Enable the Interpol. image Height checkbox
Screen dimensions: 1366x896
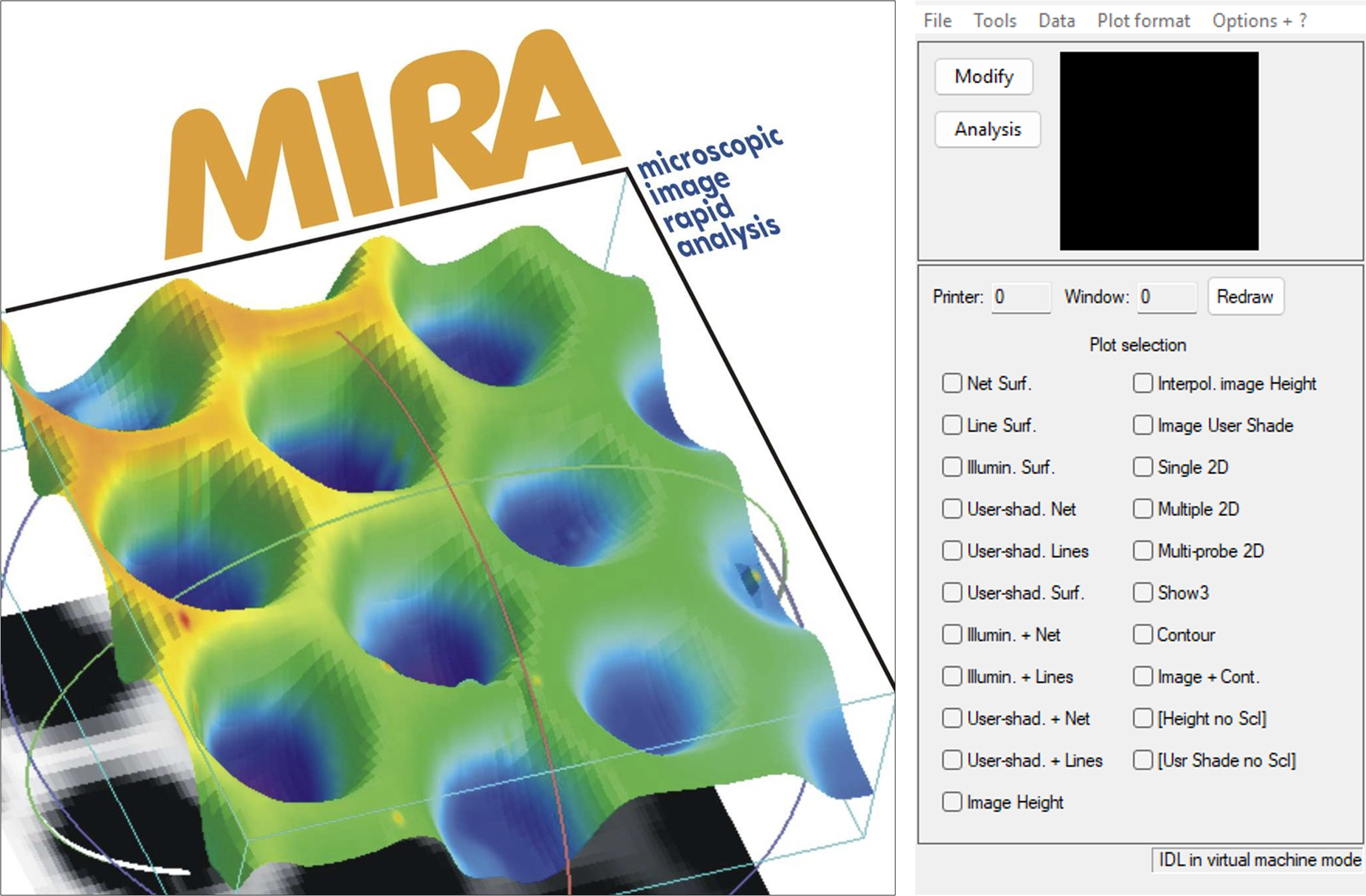click(1143, 383)
